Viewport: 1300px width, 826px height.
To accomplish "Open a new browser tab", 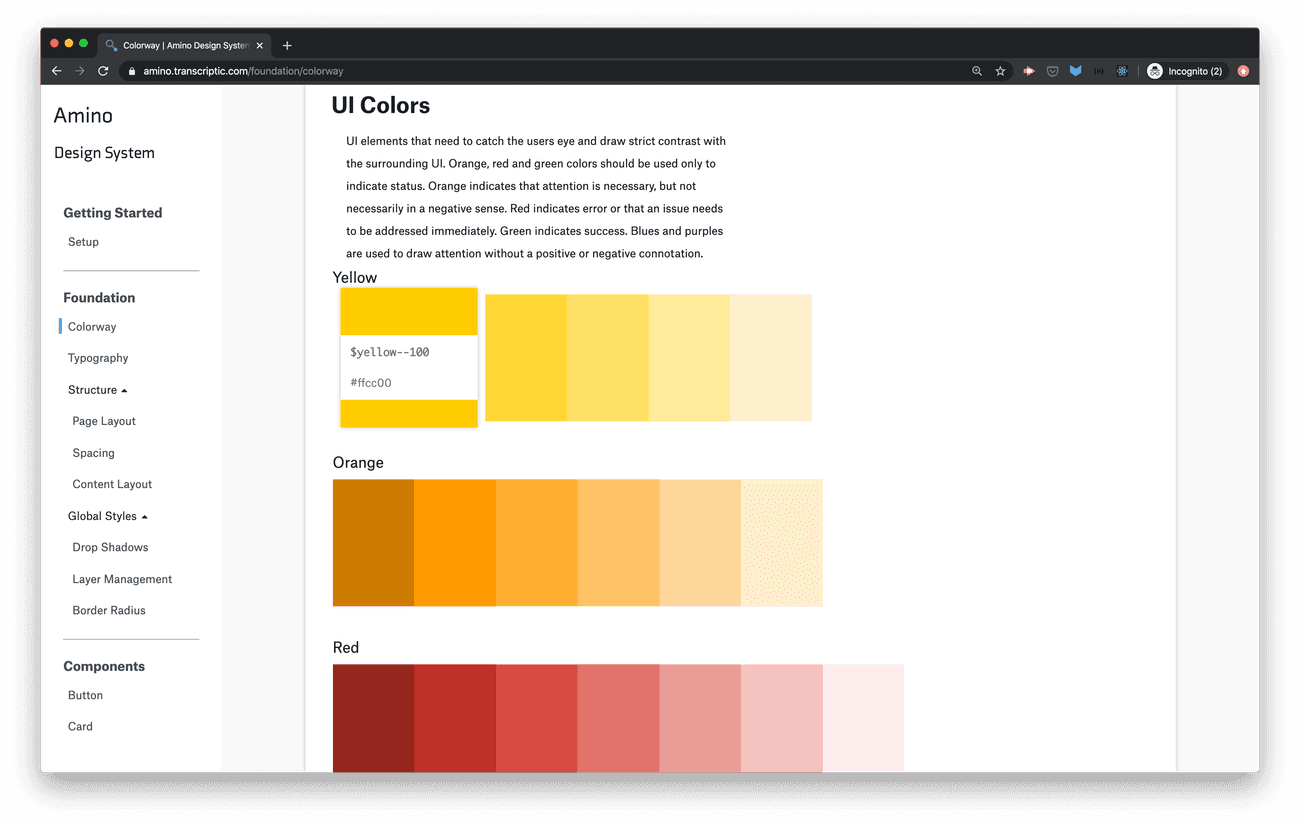I will click(287, 44).
